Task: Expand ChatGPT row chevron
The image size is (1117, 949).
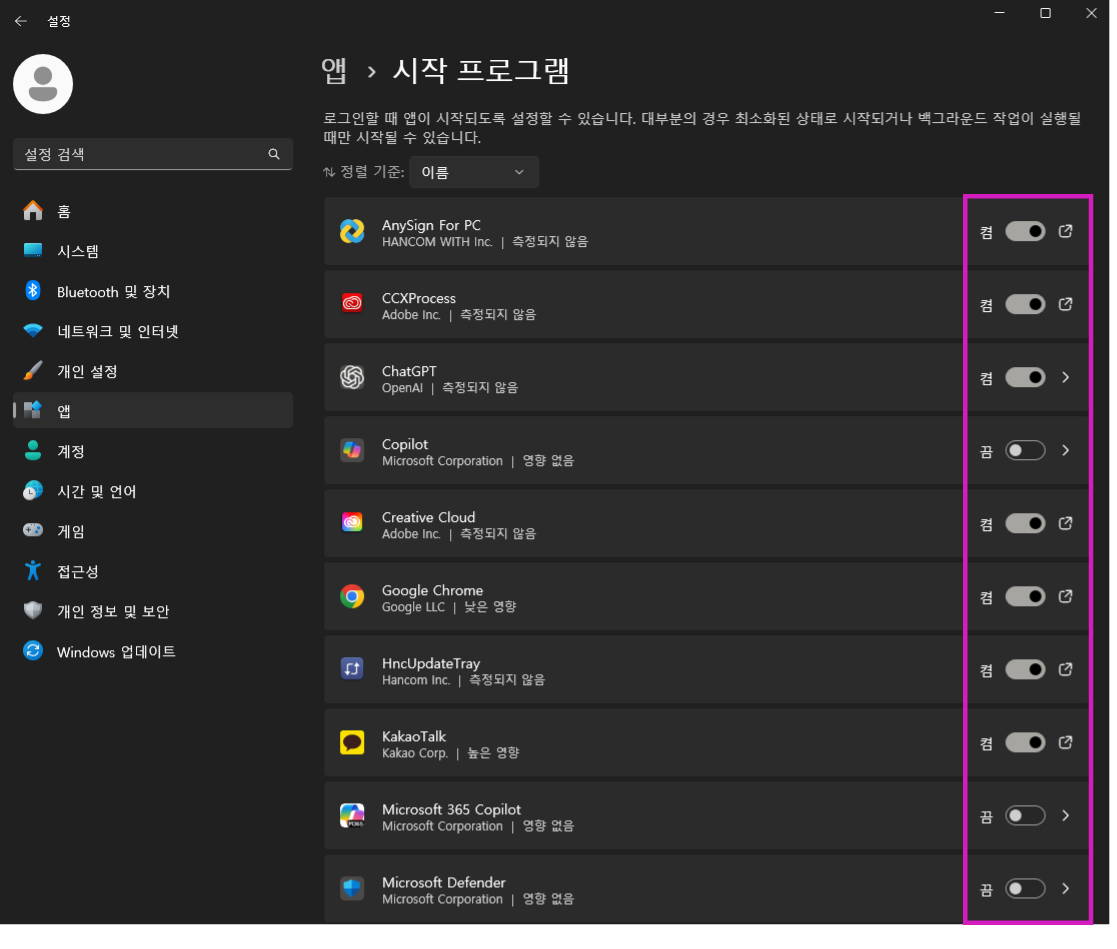Action: tap(1066, 378)
